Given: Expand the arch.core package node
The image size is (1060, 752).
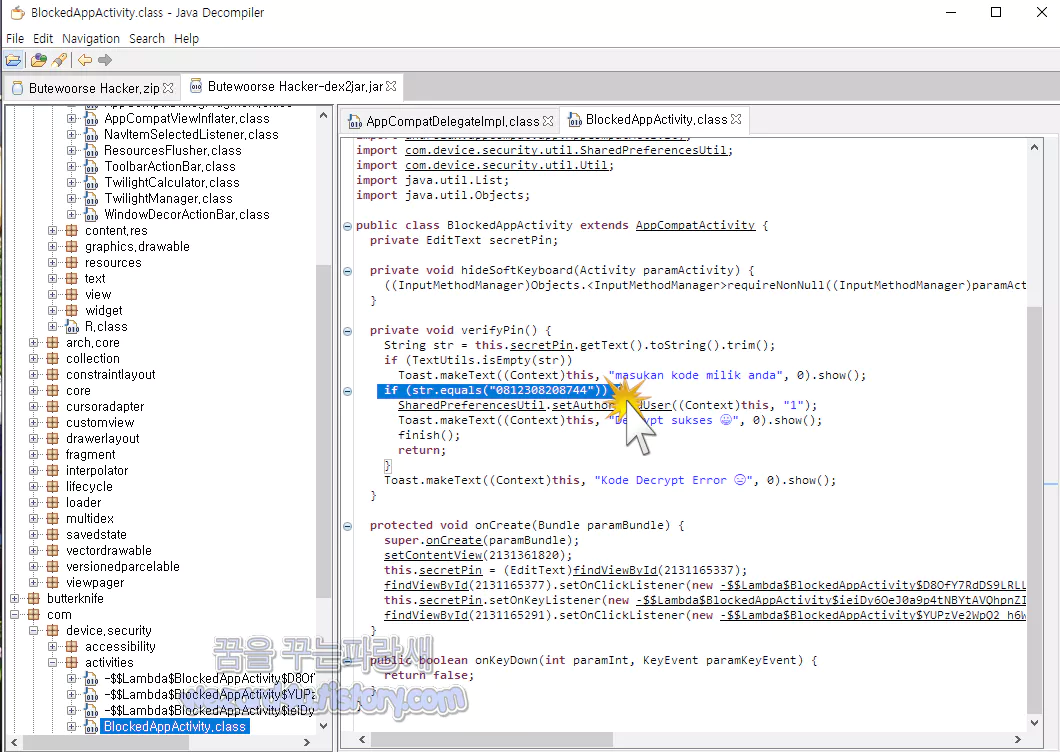Looking at the screenshot, I should [x=33, y=342].
